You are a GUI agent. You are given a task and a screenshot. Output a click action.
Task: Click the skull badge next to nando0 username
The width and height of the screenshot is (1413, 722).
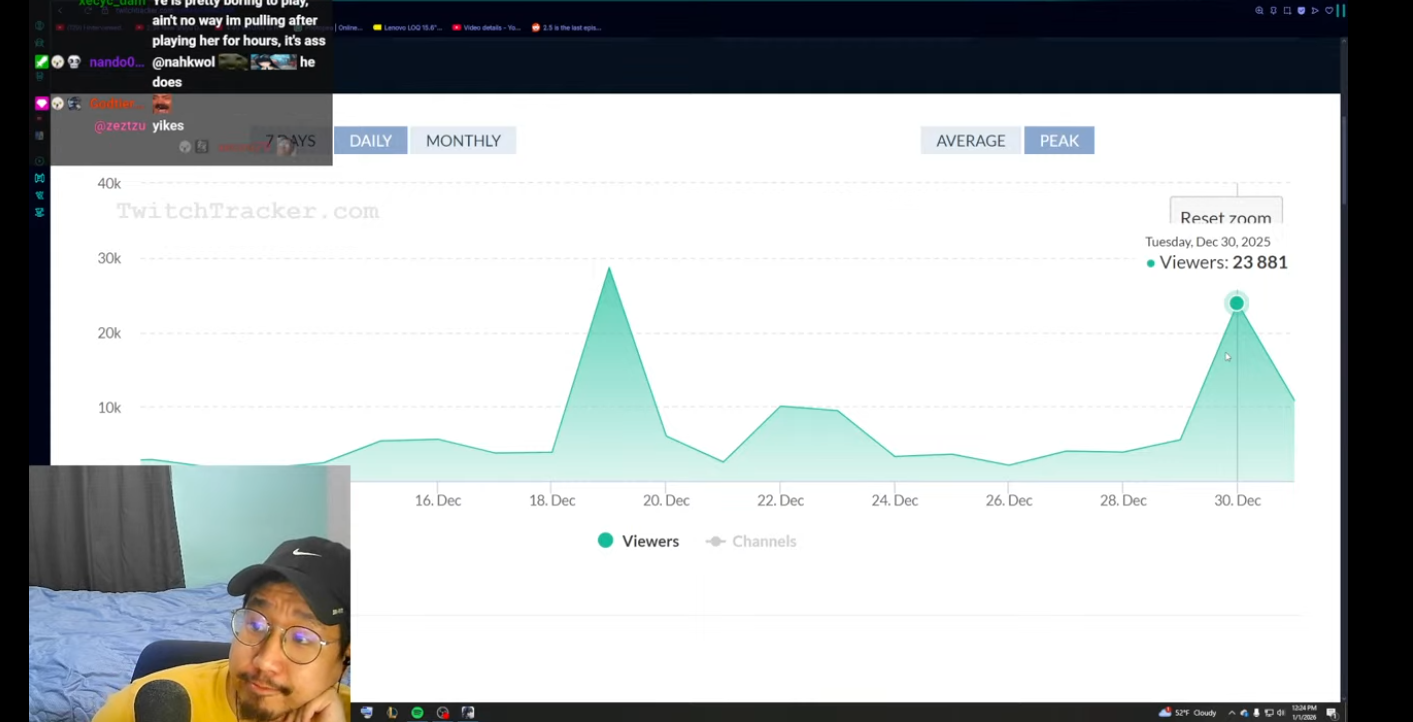click(x=74, y=62)
